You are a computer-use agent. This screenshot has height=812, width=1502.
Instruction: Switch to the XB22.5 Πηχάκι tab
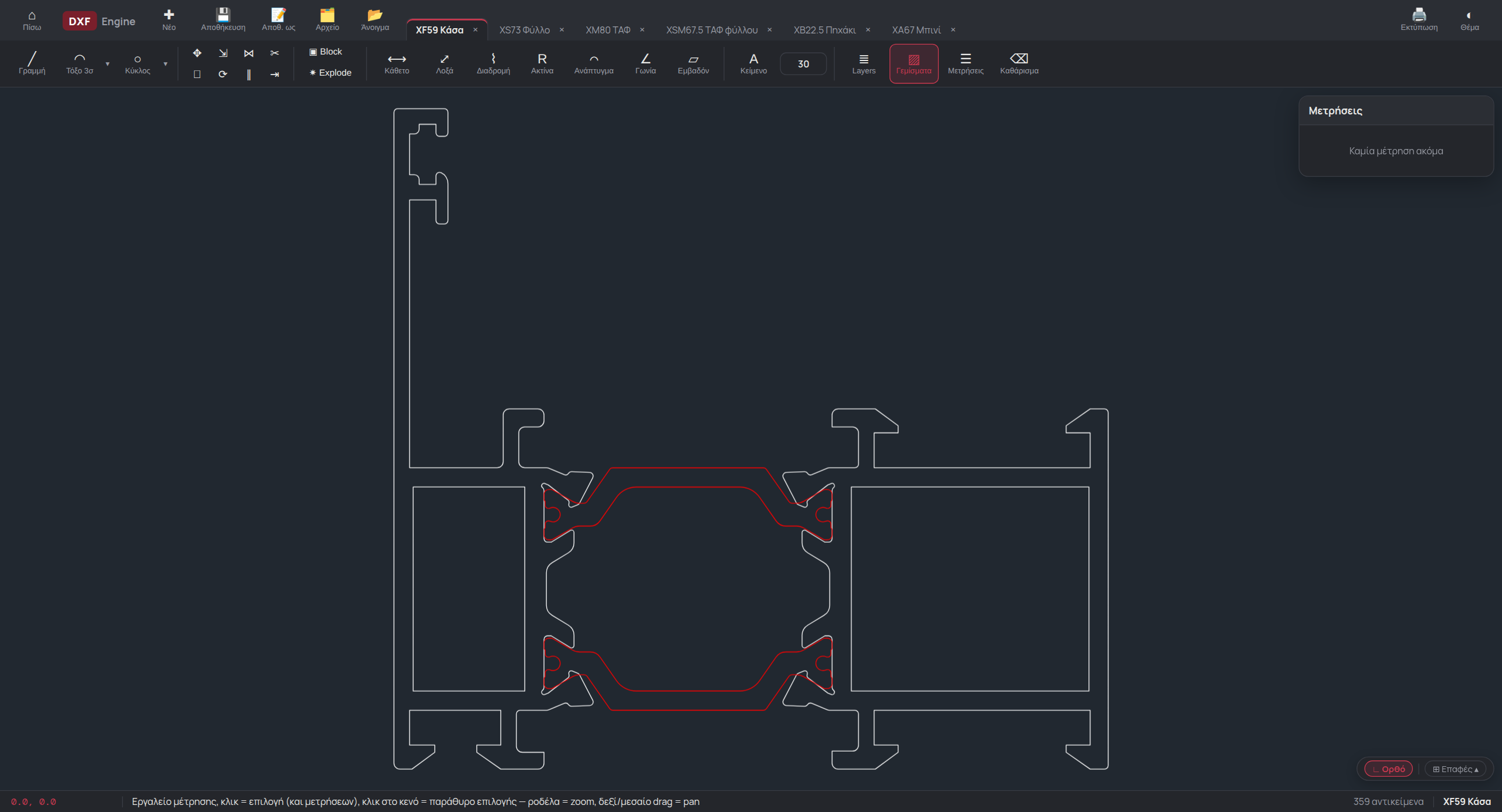pyautogui.click(x=824, y=30)
